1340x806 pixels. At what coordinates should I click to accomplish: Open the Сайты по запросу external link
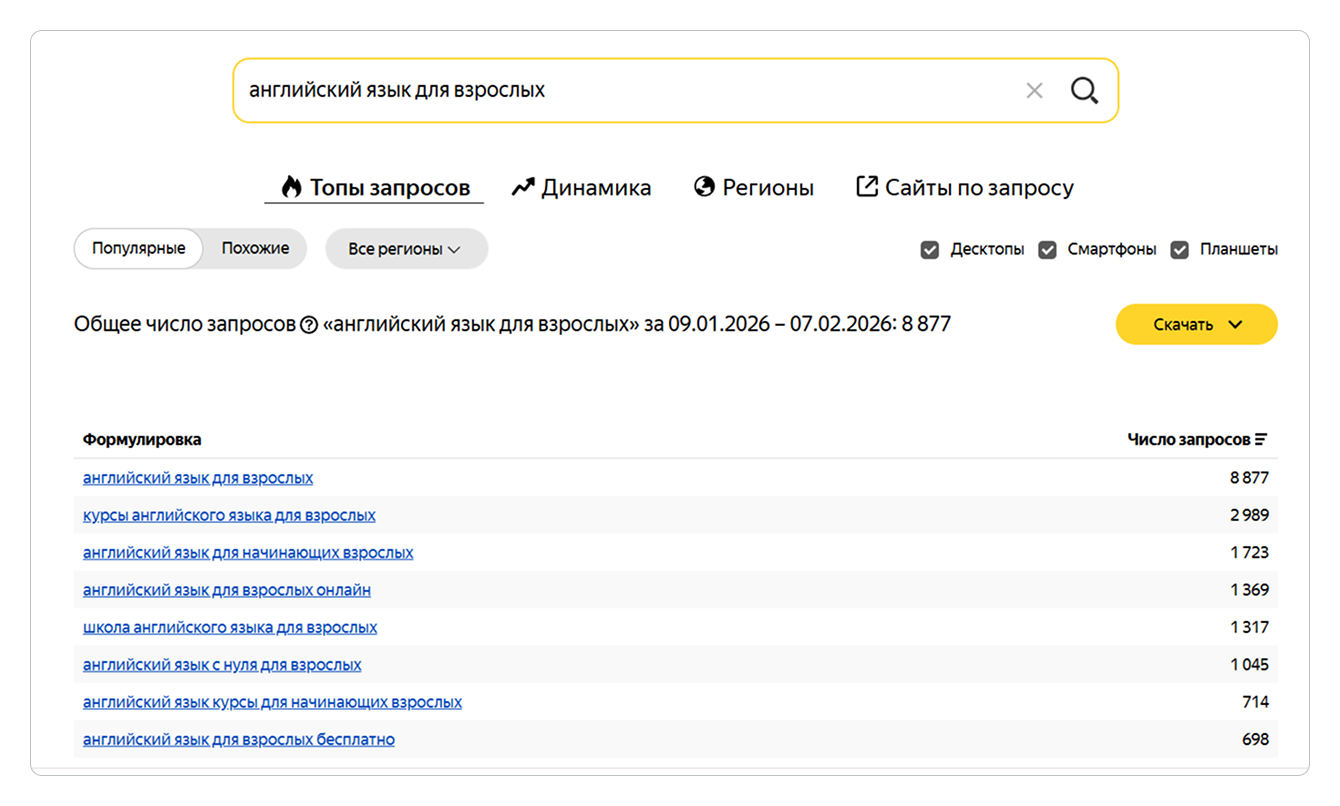(964, 188)
